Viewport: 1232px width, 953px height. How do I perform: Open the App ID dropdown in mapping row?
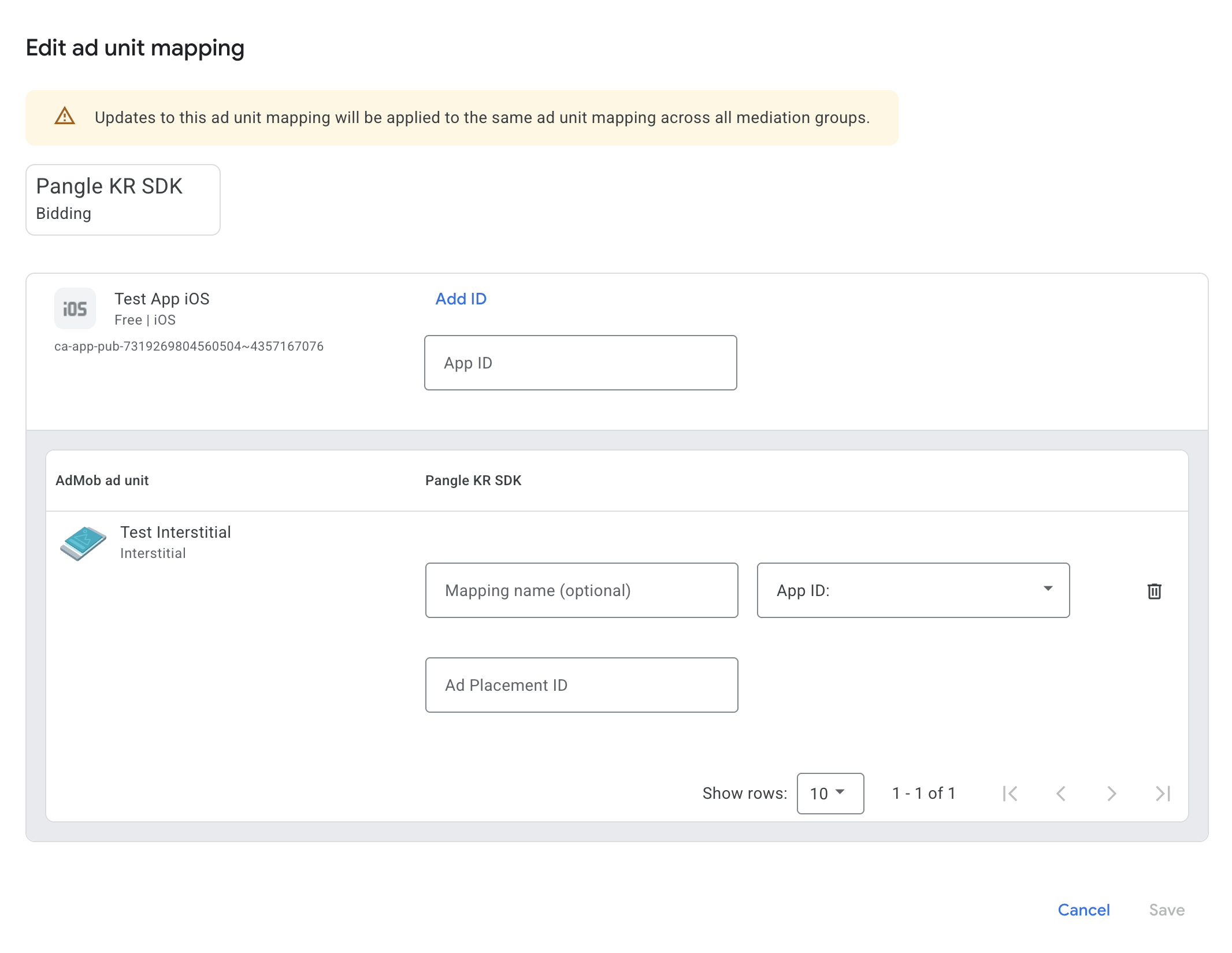pos(913,590)
